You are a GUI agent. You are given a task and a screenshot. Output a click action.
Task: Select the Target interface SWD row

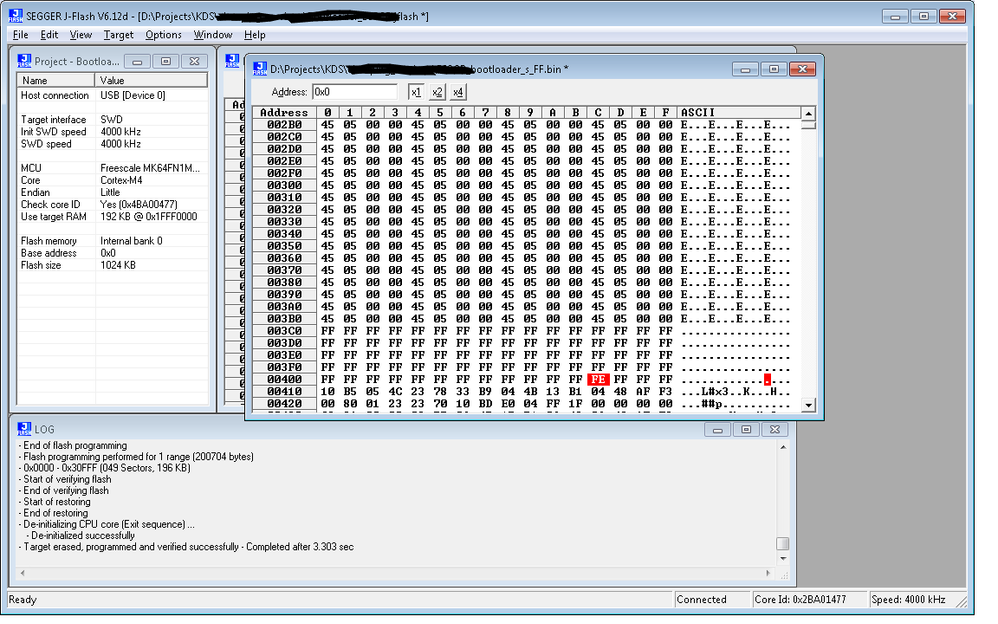coord(113,120)
